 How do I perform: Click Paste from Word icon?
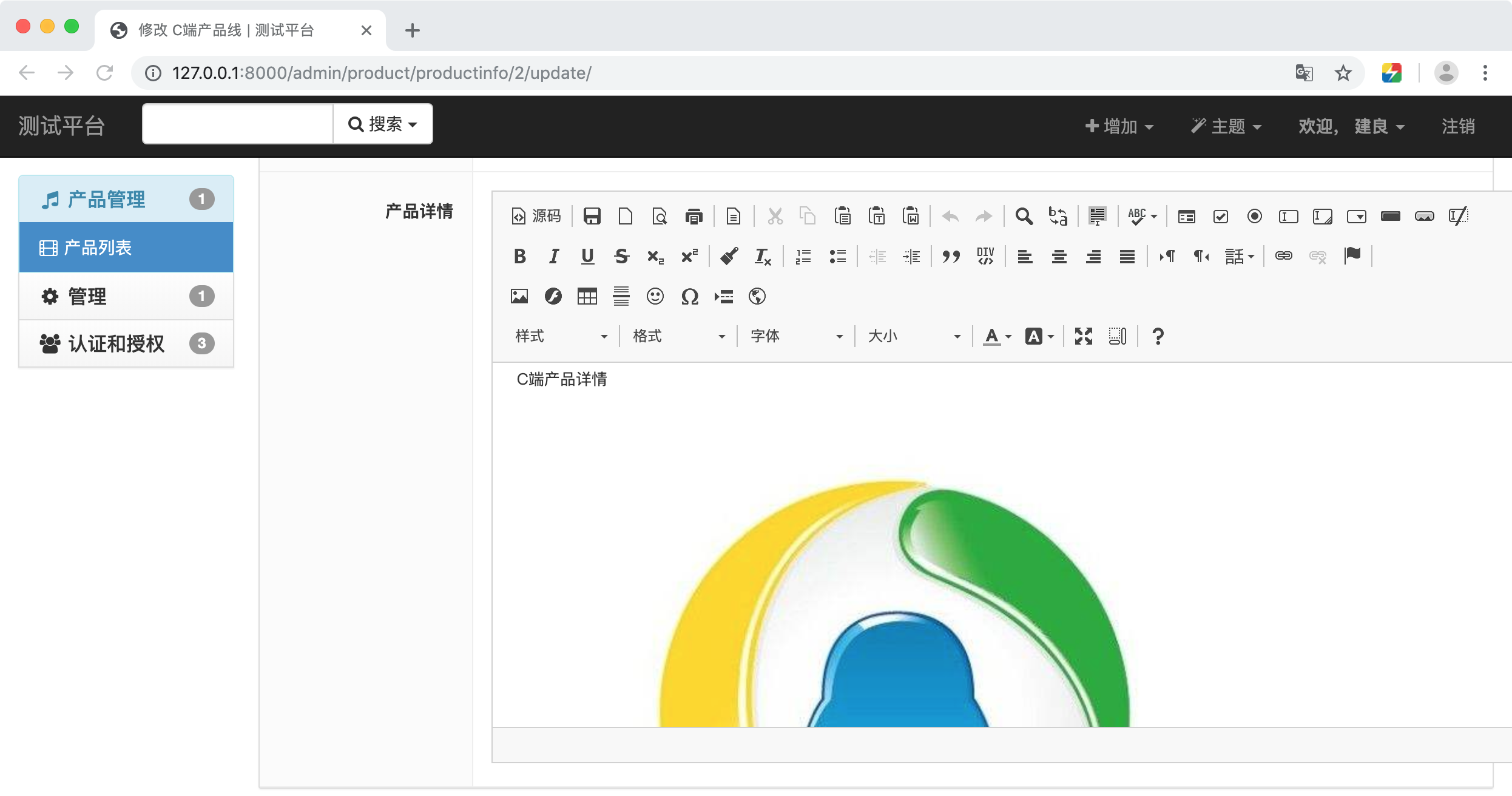[x=910, y=216]
